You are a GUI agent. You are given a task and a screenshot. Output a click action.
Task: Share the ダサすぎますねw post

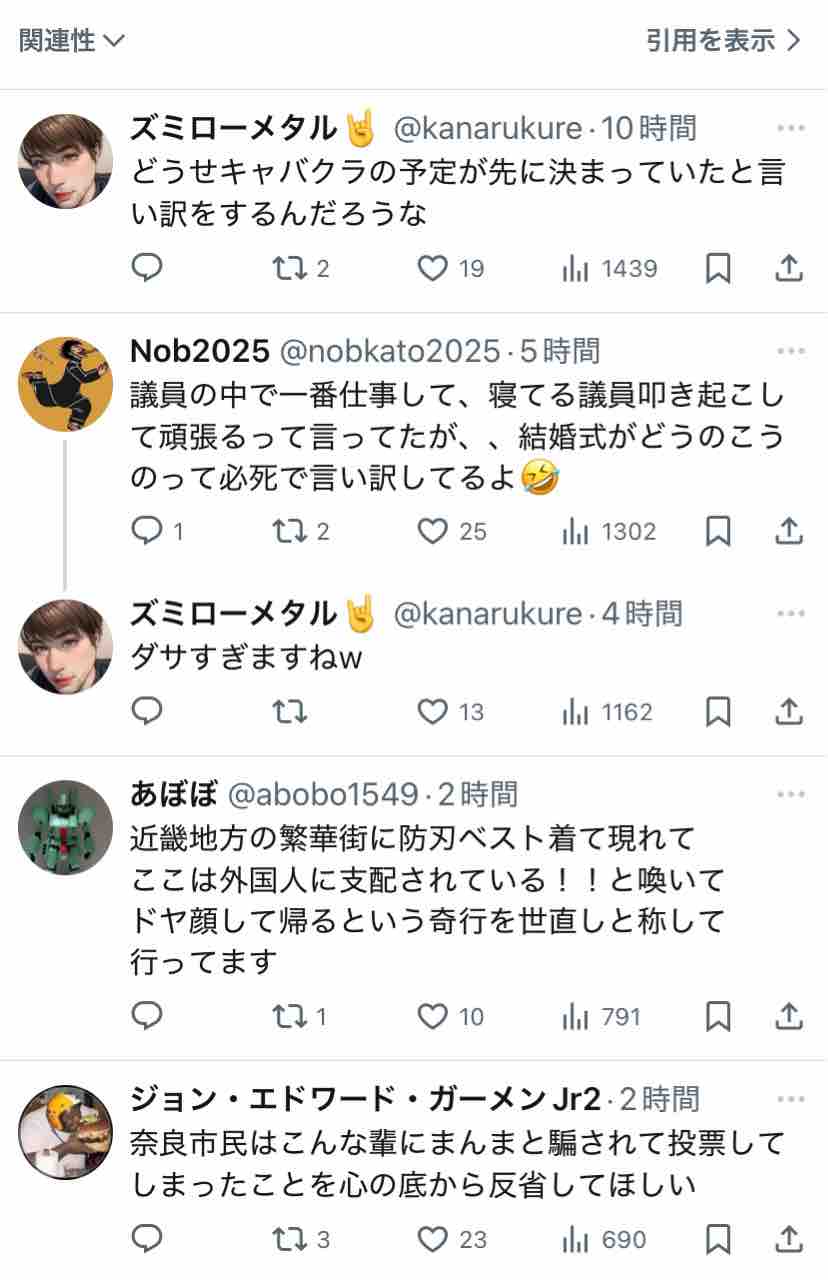789,711
